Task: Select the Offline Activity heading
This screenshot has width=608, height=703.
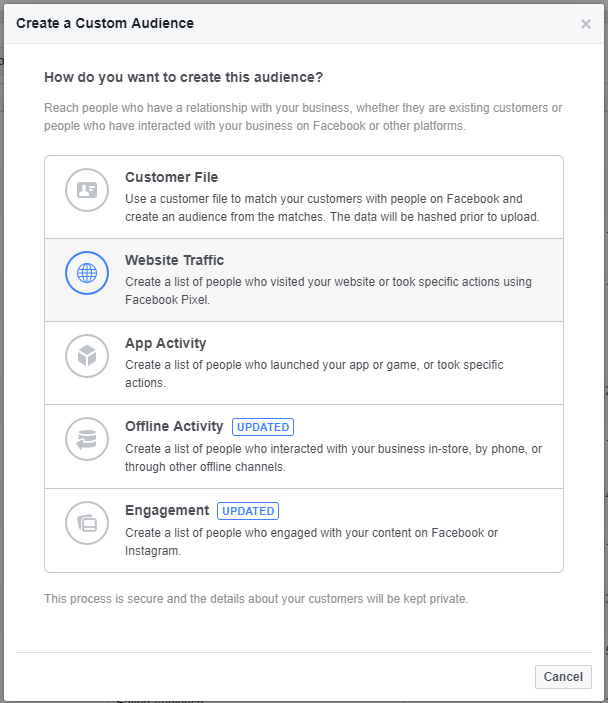Action: point(174,426)
